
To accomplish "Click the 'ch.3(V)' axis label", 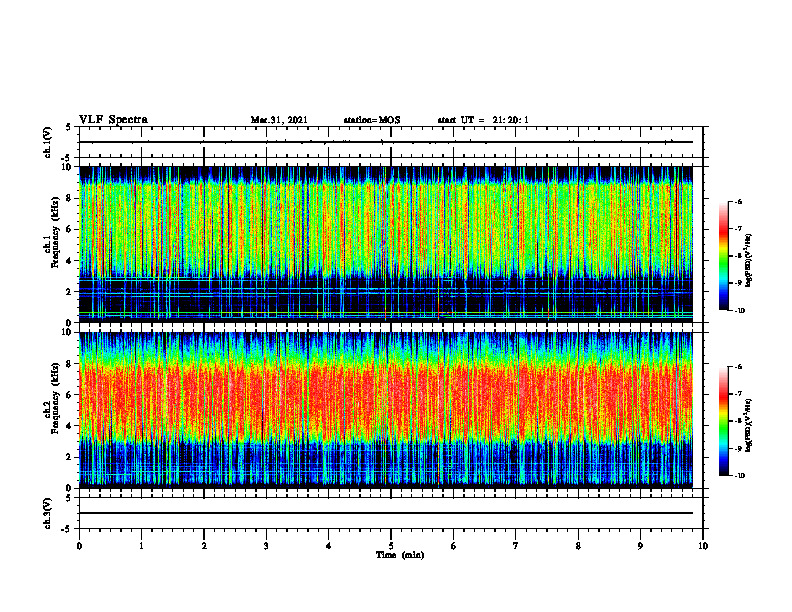I will 48,513.
